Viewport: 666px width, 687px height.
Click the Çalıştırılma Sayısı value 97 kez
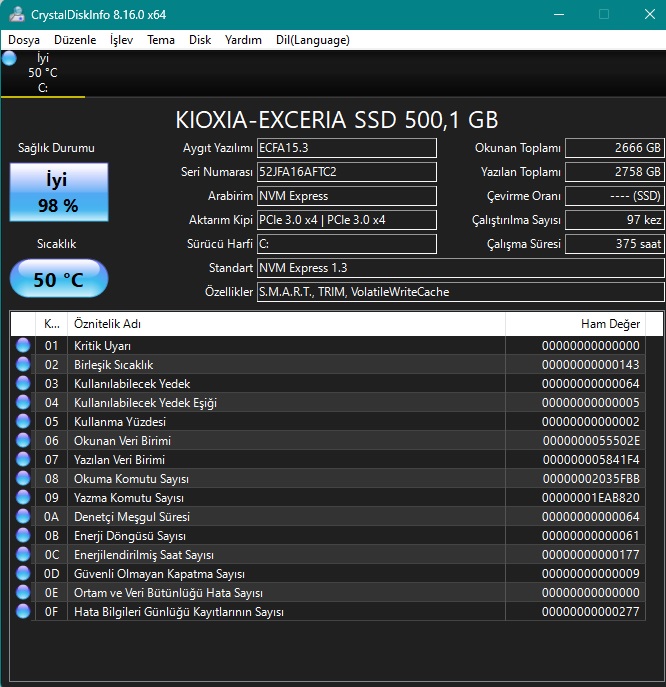[x=615, y=220]
